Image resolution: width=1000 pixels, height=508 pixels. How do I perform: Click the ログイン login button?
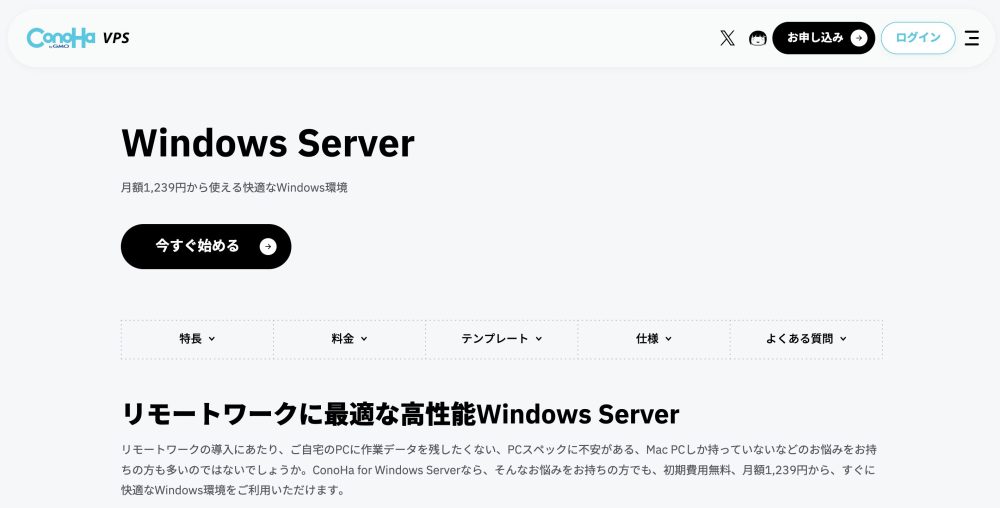(918, 38)
